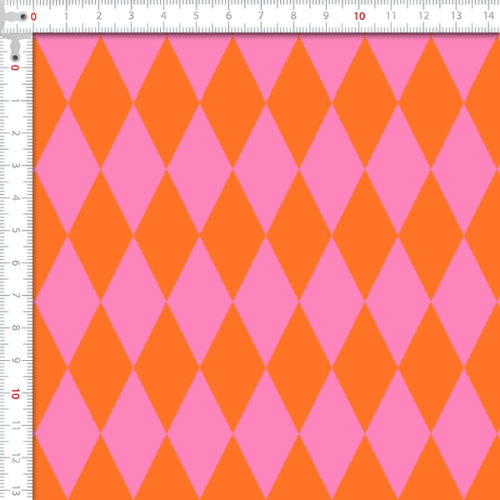Screen dimensions: 500x500
Task: Click the red 0 on the horizontal ruler
Action: pyautogui.click(x=33, y=17)
